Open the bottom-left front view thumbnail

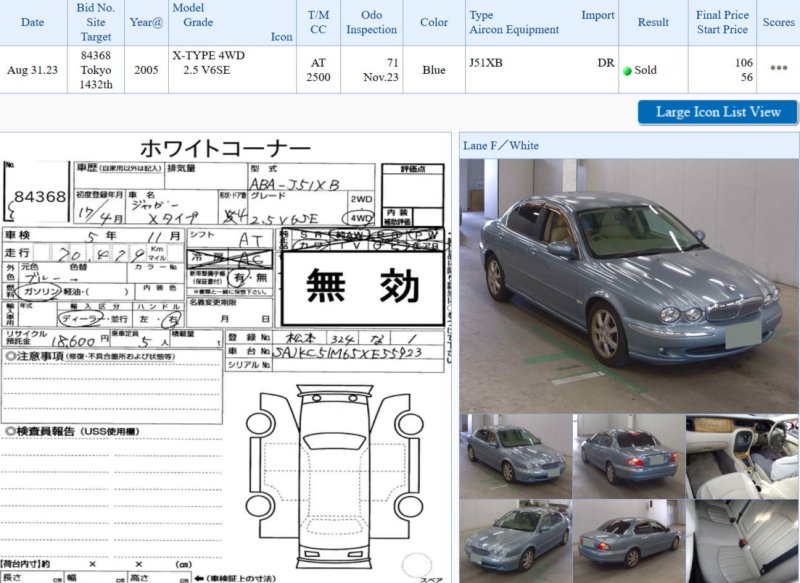[x=515, y=541]
